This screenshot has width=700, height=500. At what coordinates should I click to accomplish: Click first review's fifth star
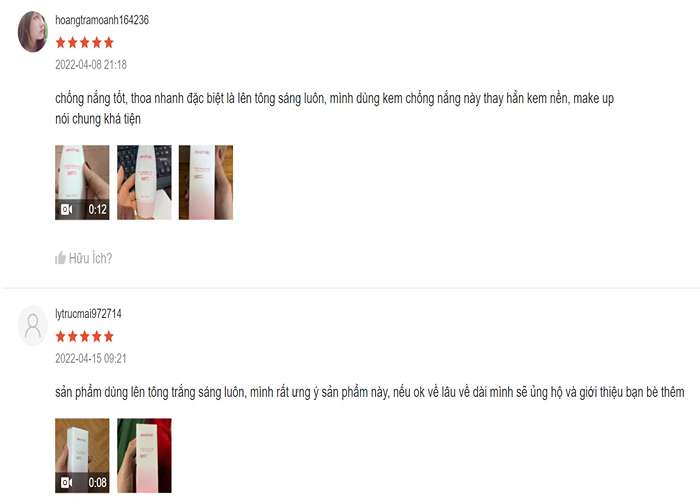(x=108, y=43)
